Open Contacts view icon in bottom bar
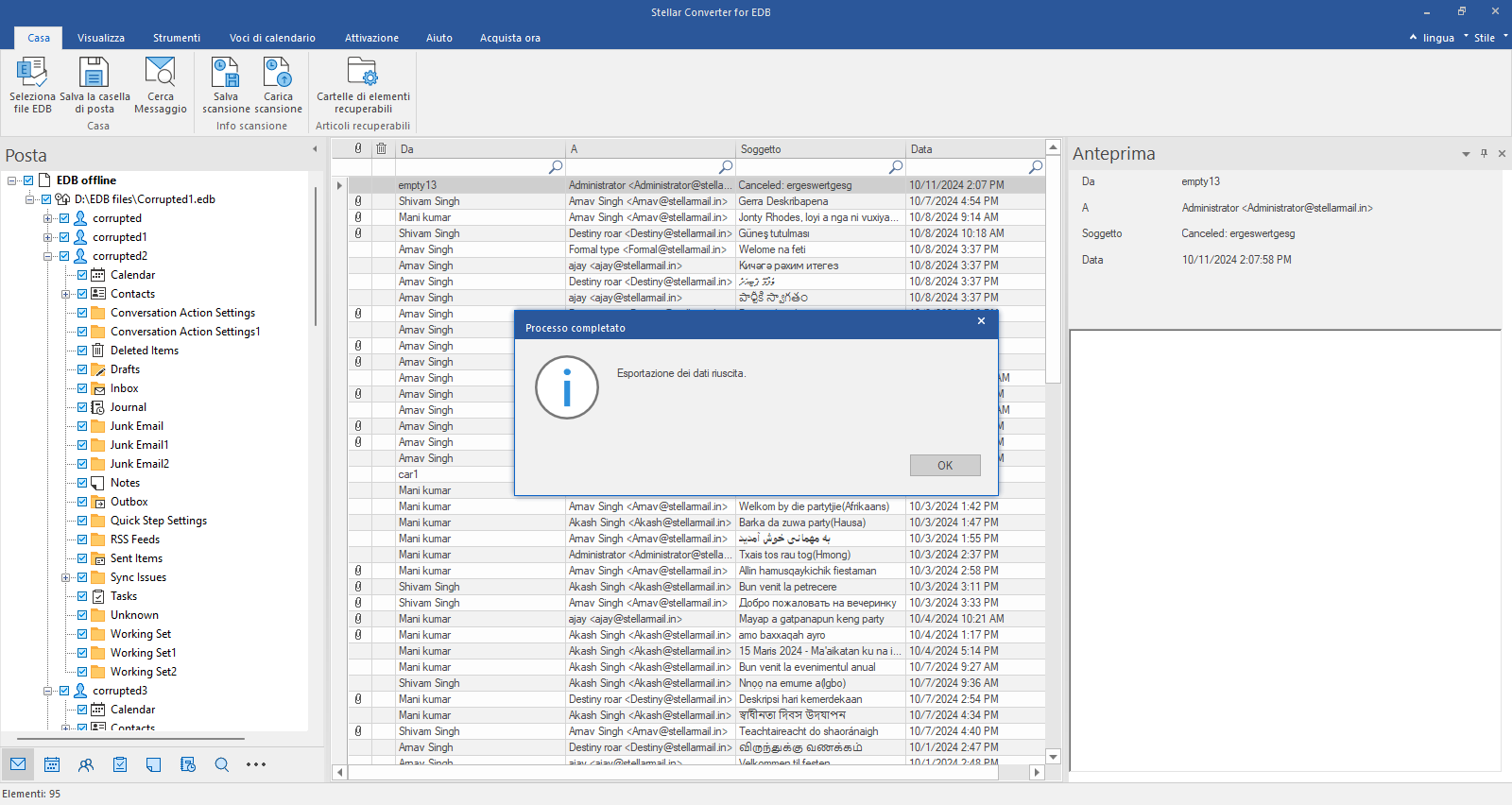Viewport: 1512px width, 805px height. tap(86, 764)
